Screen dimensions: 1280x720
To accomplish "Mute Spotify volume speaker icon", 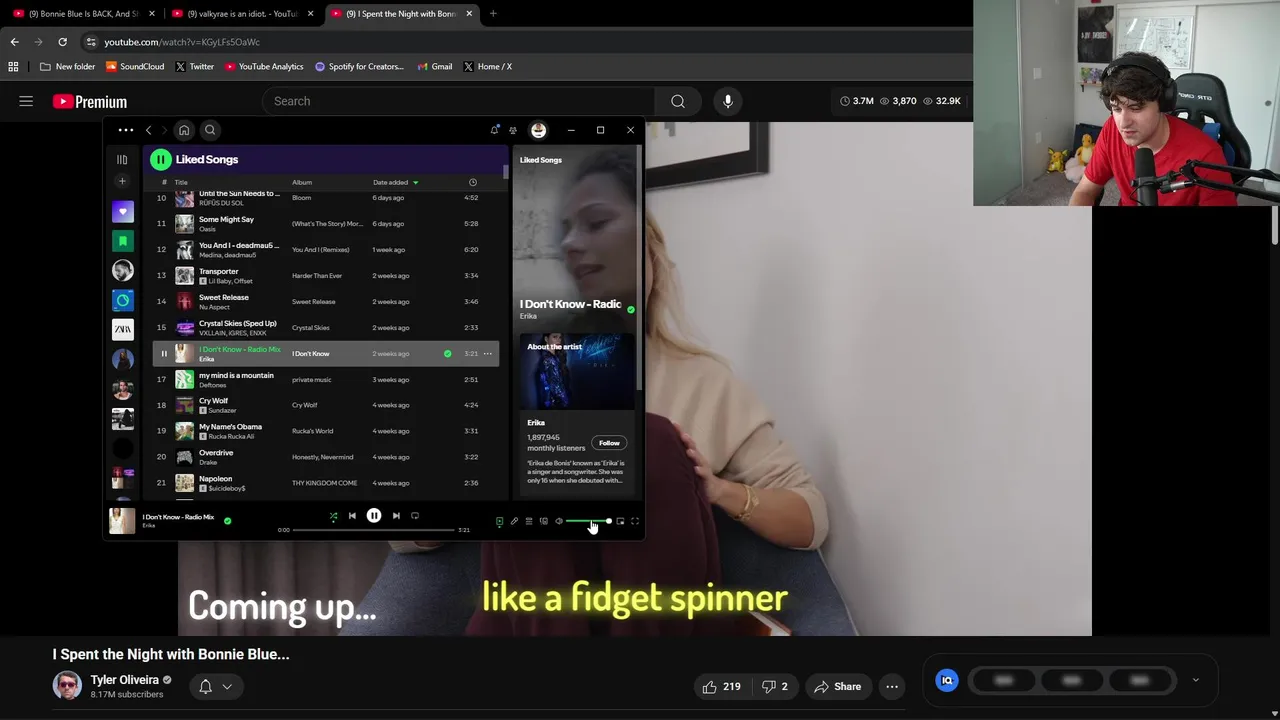I will (x=559, y=521).
